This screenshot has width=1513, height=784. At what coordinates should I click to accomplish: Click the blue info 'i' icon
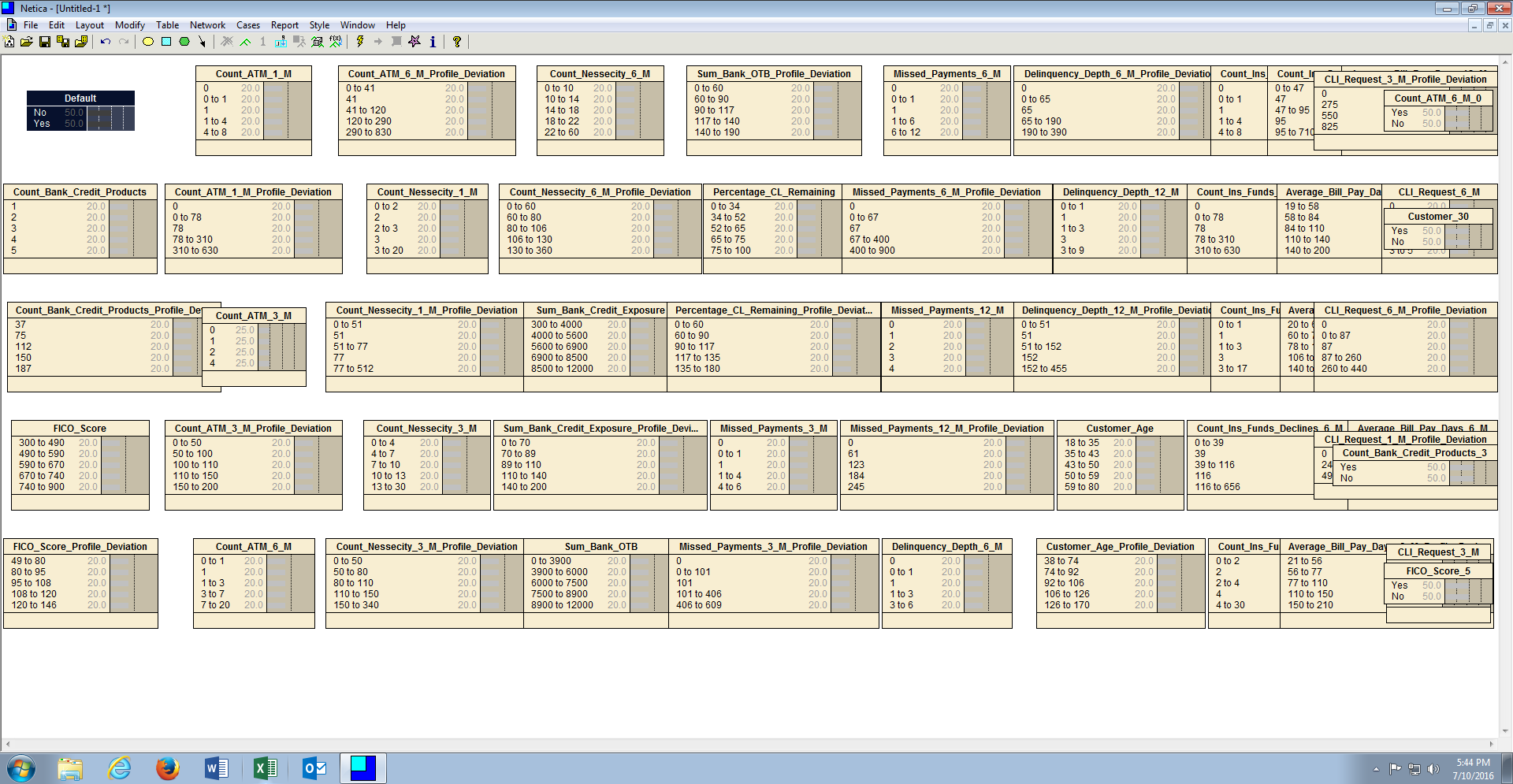point(433,42)
